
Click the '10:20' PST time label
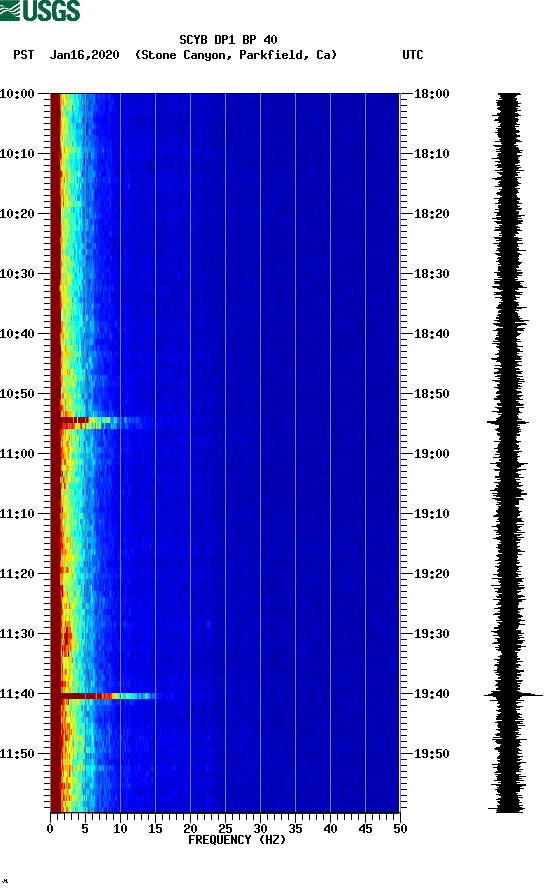tap(17, 213)
